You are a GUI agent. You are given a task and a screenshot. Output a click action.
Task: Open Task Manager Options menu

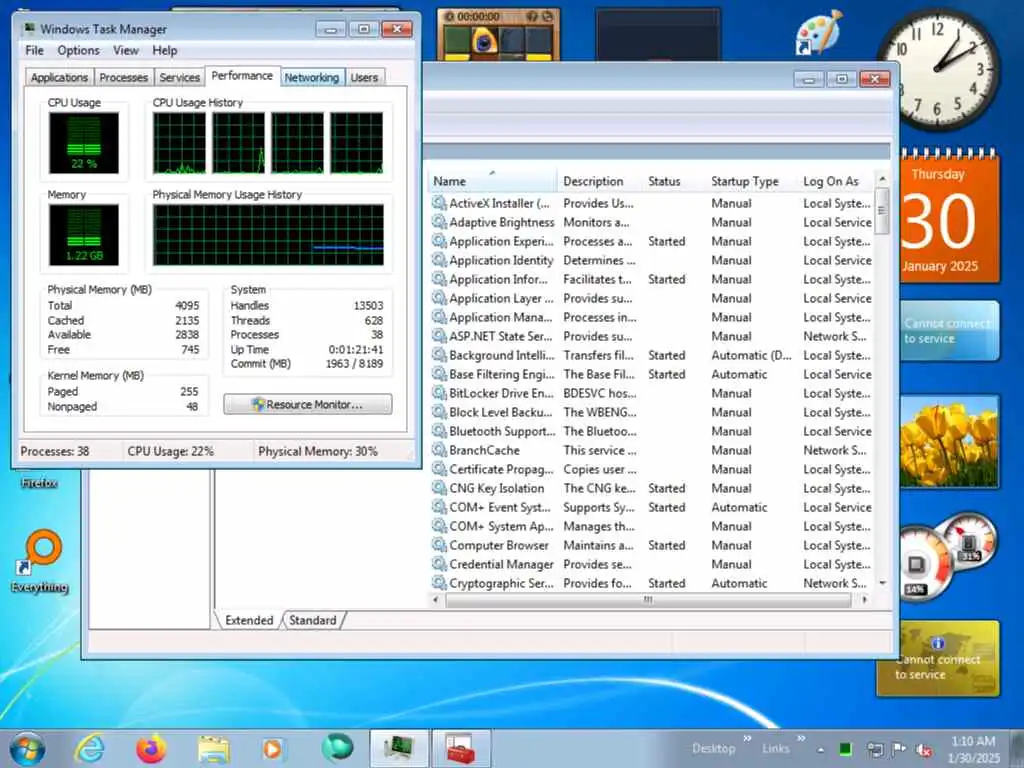[x=78, y=50]
